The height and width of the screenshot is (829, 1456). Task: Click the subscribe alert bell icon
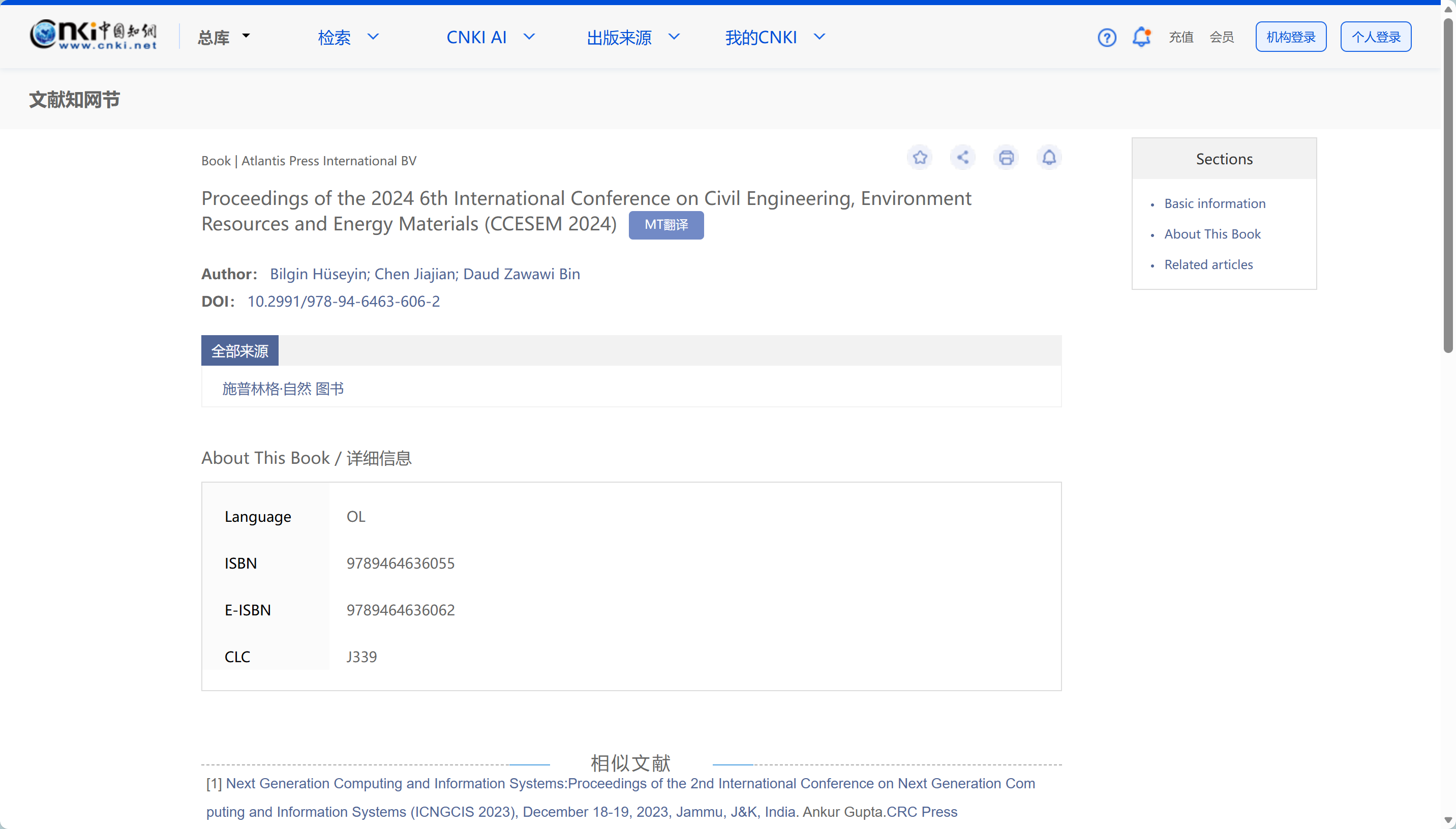click(x=1049, y=157)
